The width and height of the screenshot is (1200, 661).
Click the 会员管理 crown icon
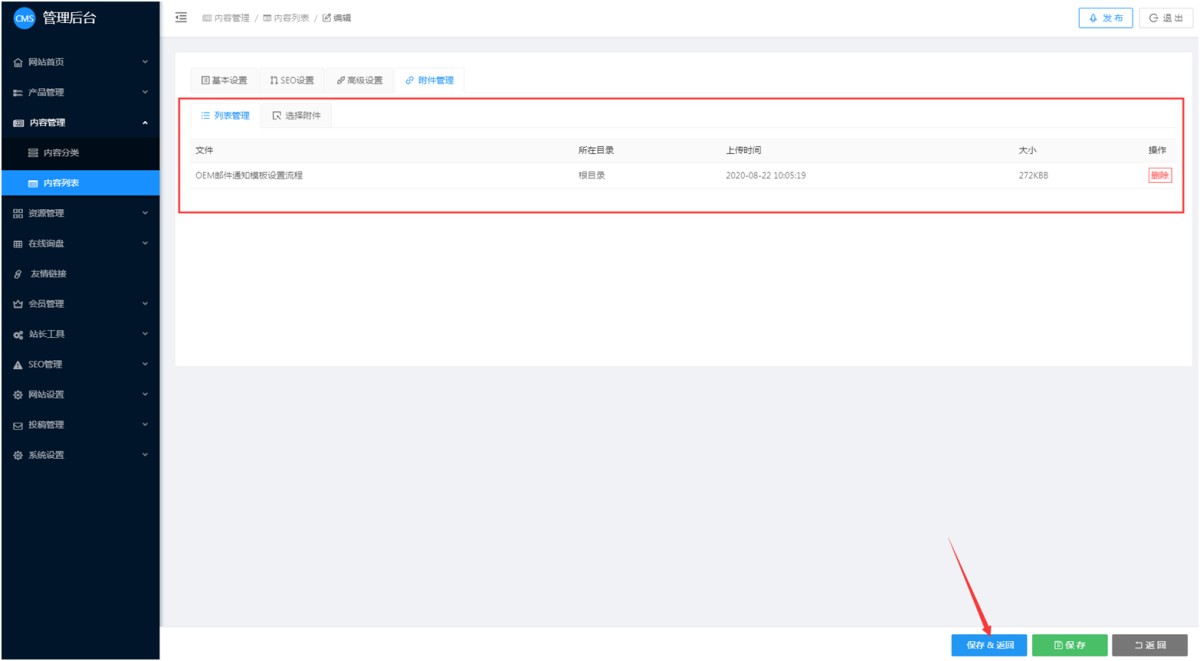tap(18, 304)
